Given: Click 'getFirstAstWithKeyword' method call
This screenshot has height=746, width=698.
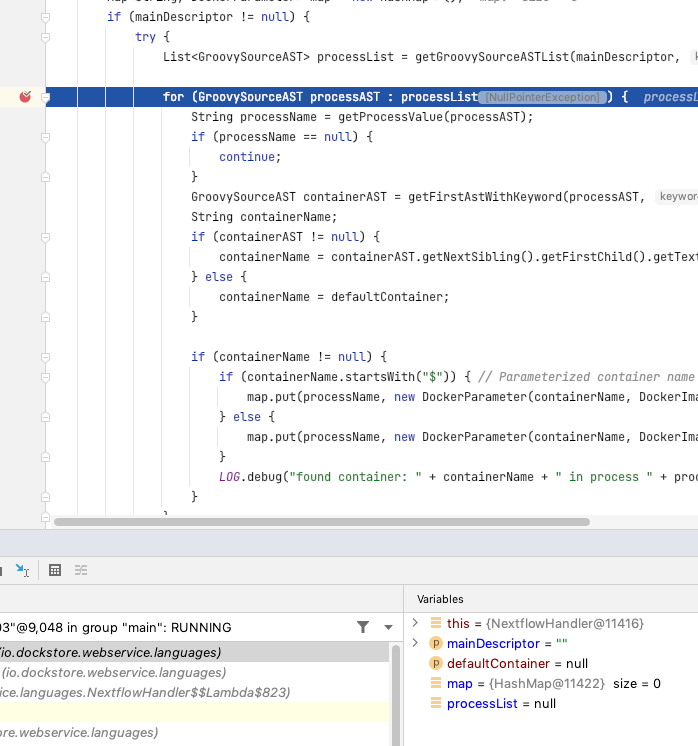Looking at the screenshot, I should tap(485, 196).
